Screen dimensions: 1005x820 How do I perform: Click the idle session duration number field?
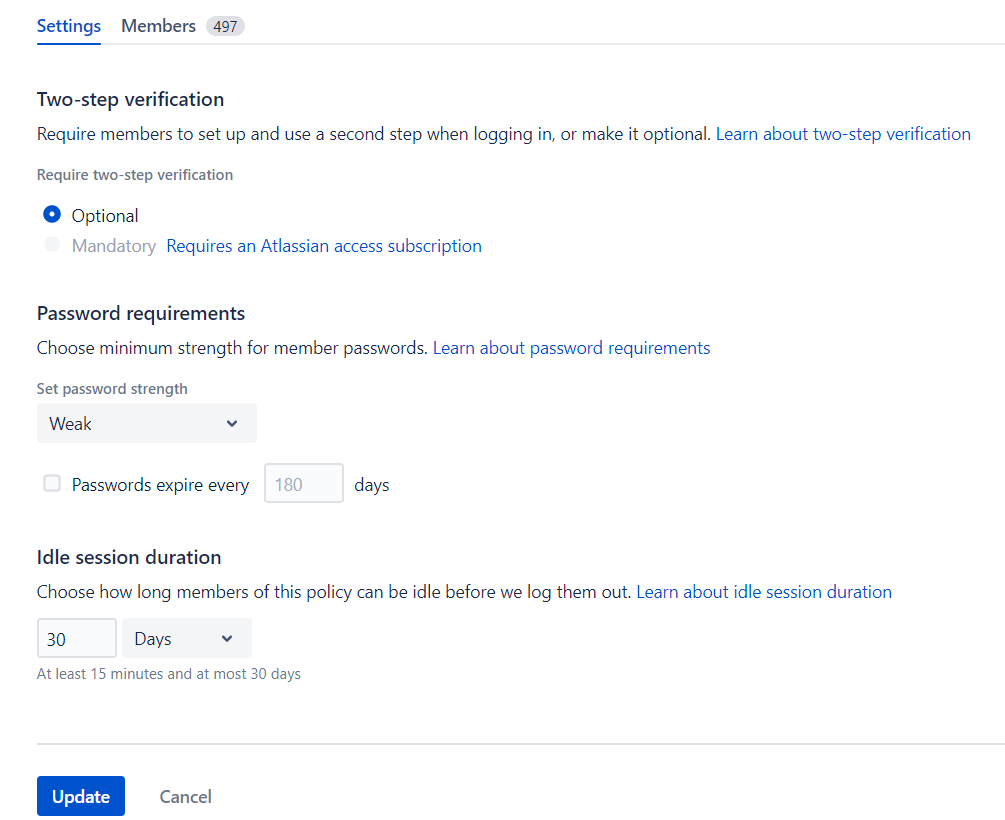(76, 639)
